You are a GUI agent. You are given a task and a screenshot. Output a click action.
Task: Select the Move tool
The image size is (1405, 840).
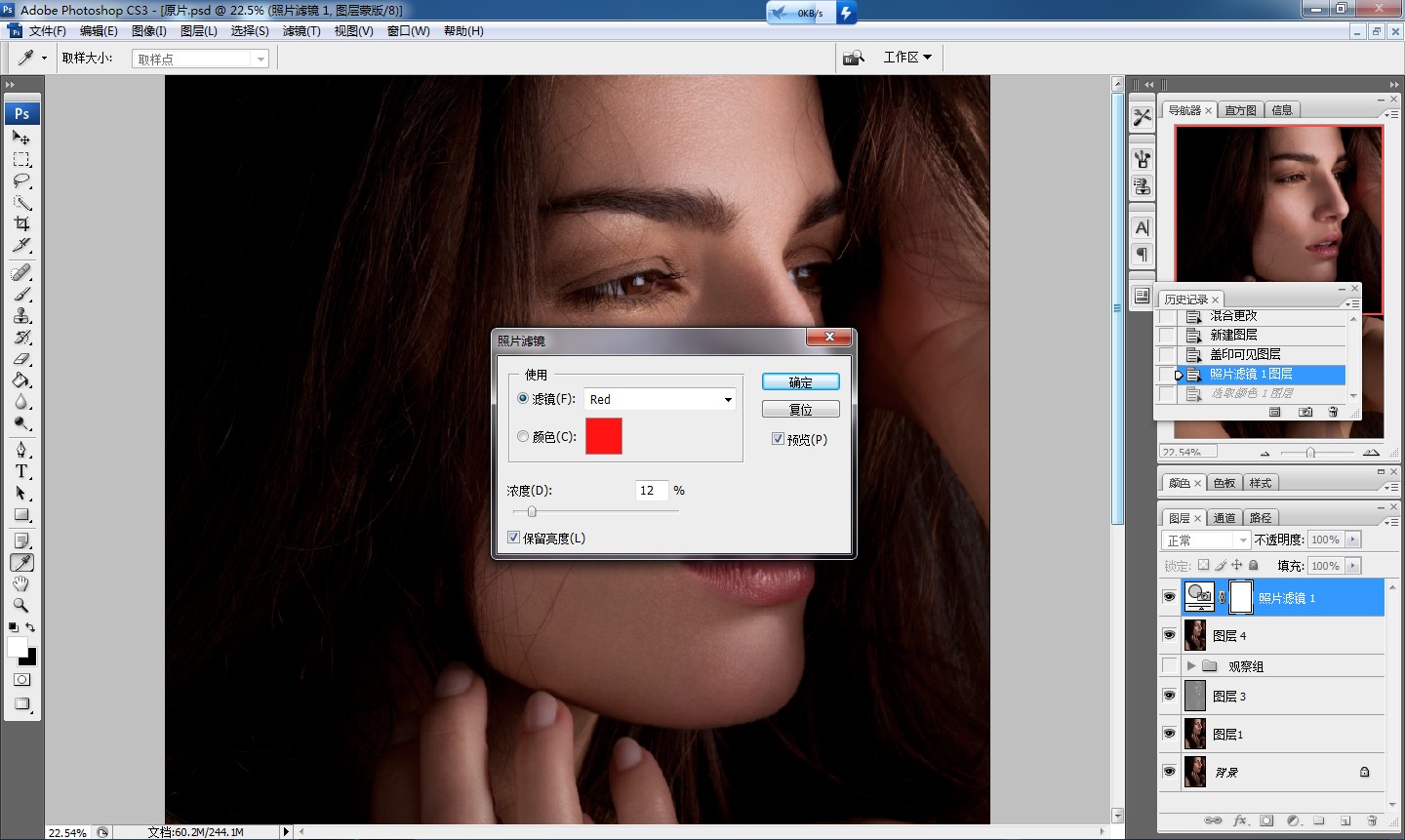[x=21, y=138]
